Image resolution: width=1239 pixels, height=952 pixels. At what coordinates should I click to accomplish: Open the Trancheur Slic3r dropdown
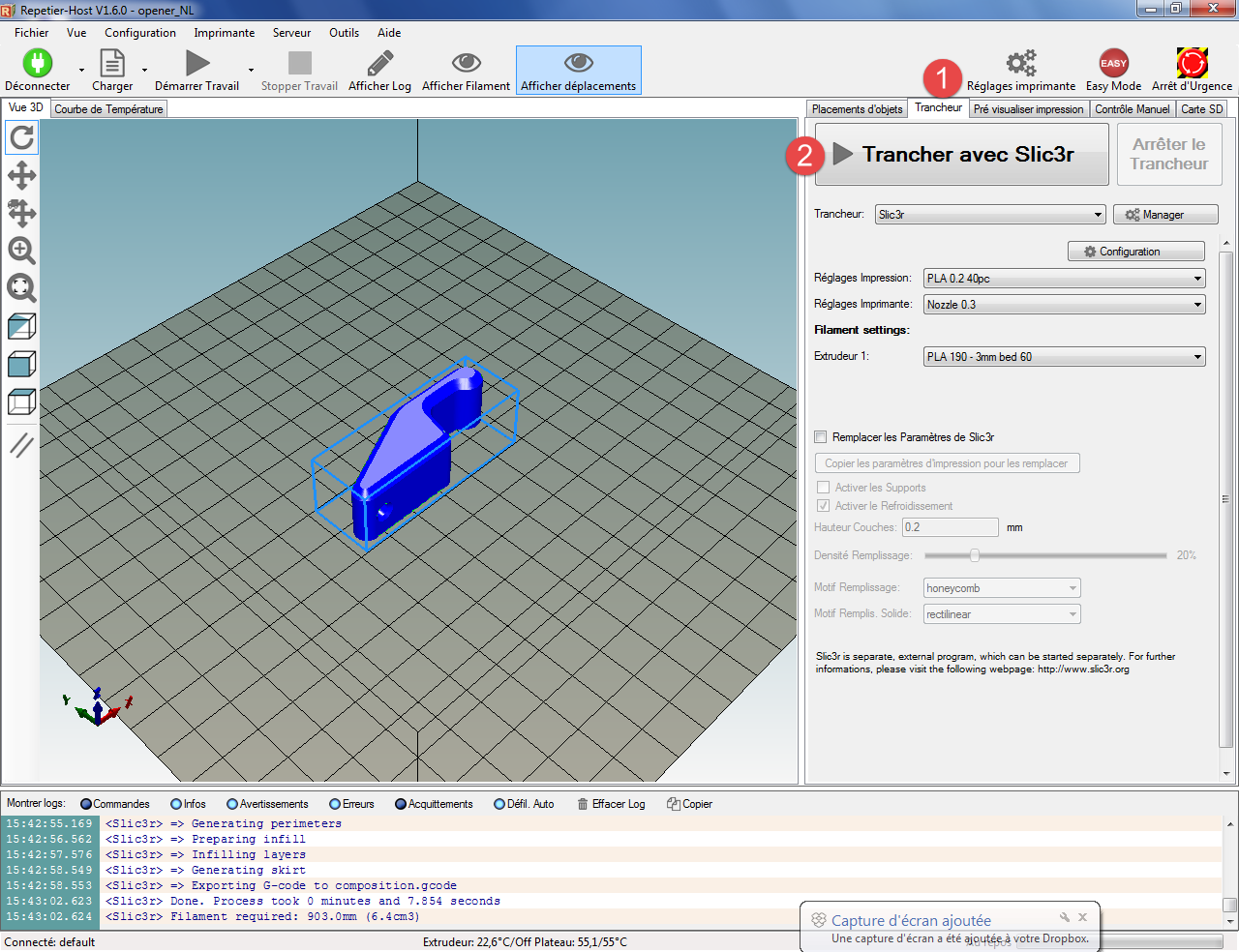[x=990, y=215]
